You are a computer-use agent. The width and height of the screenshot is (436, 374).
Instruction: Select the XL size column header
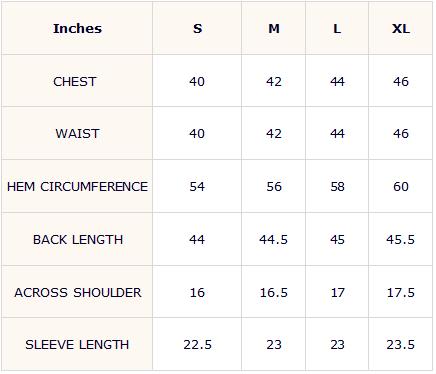401,29
